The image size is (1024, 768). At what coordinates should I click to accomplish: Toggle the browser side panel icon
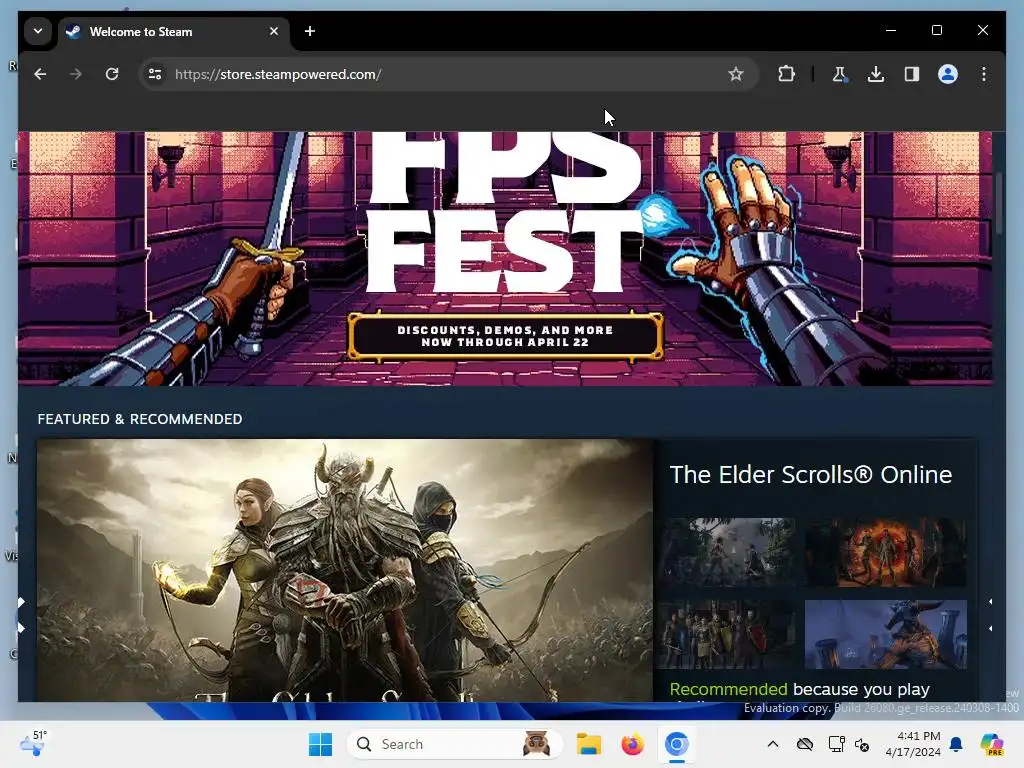pyautogui.click(x=912, y=74)
